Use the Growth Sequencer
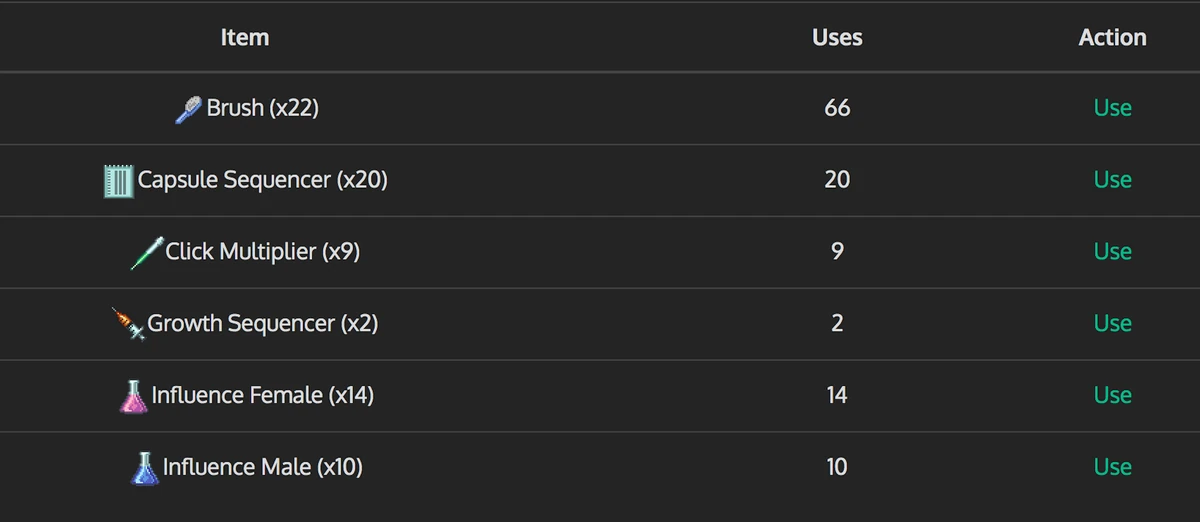 (1112, 324)
